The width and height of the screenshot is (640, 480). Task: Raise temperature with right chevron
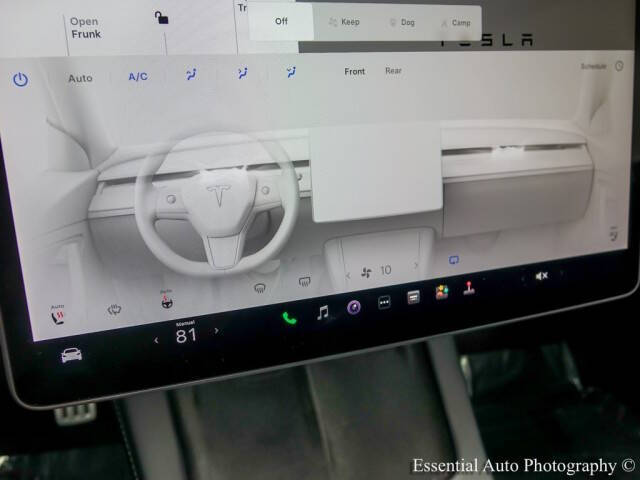[216, 330]
